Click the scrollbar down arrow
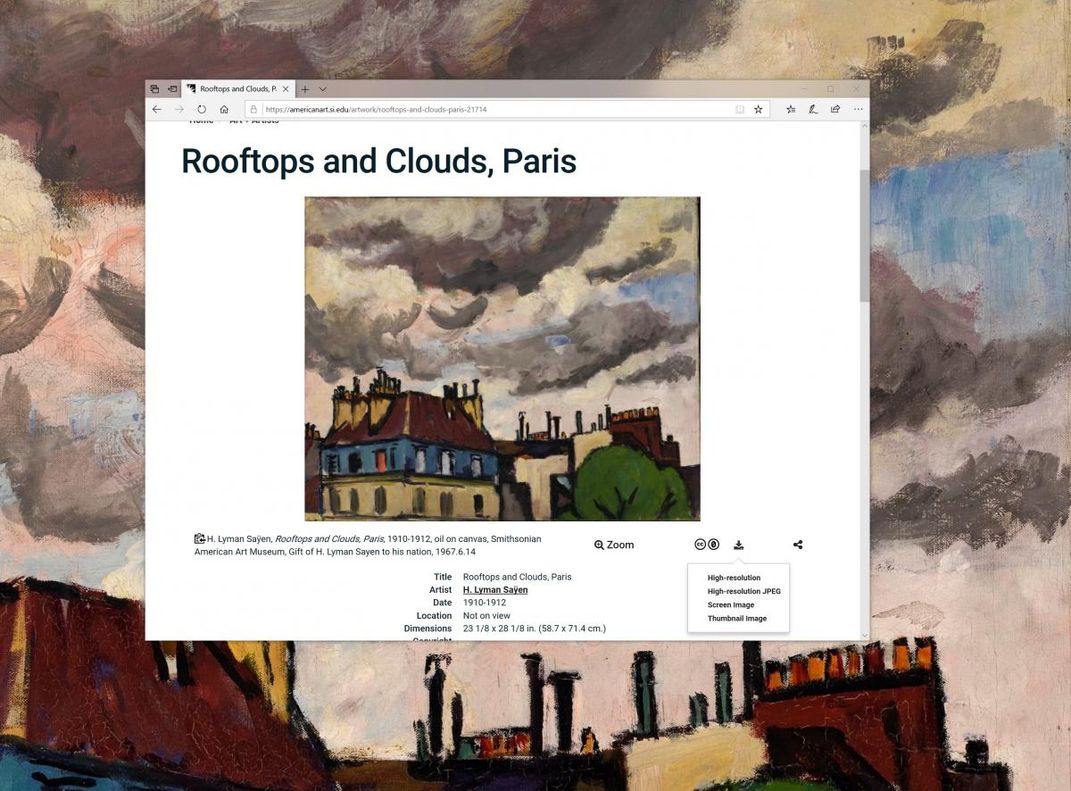The width and height of the screenshot is (1071, 791). pos(864,635)
